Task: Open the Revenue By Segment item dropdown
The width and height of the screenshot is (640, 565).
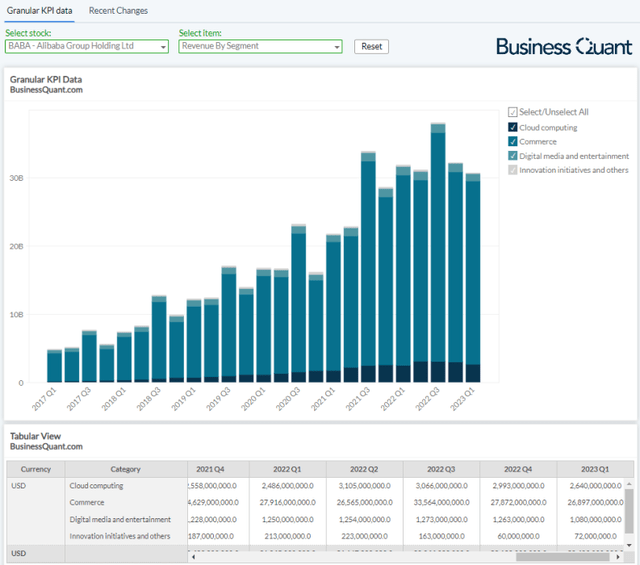Action: coord(260,46)
